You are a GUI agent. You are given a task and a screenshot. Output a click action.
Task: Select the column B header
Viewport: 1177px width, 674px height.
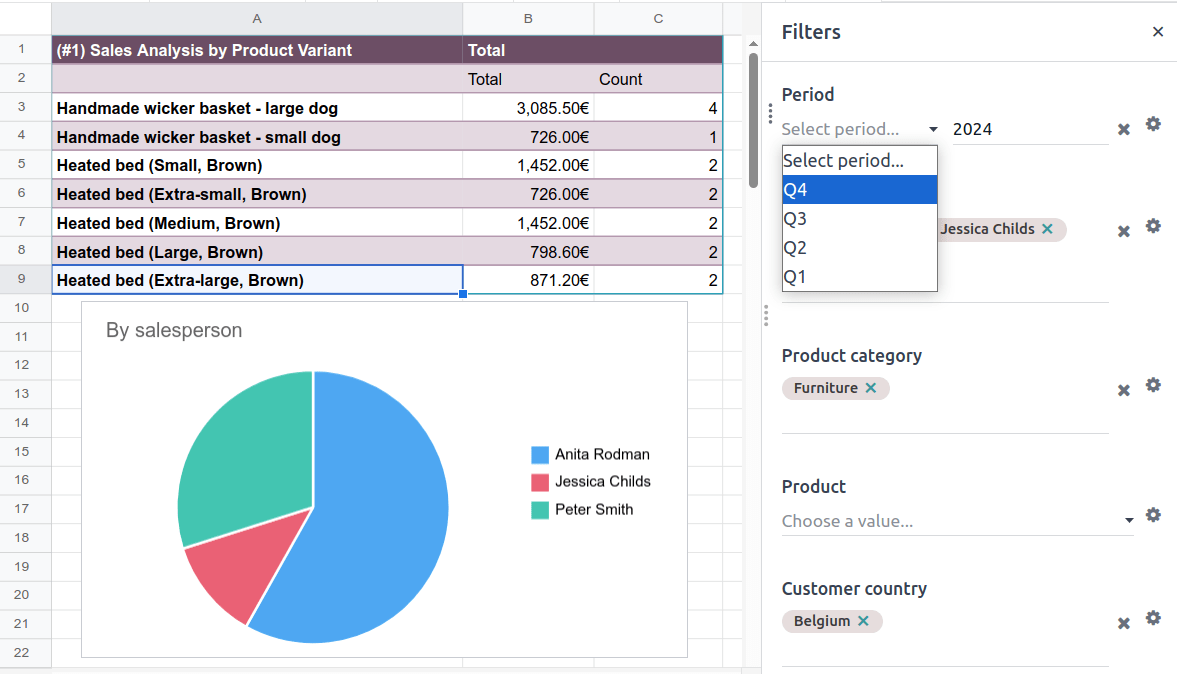(x=528, y=17)
